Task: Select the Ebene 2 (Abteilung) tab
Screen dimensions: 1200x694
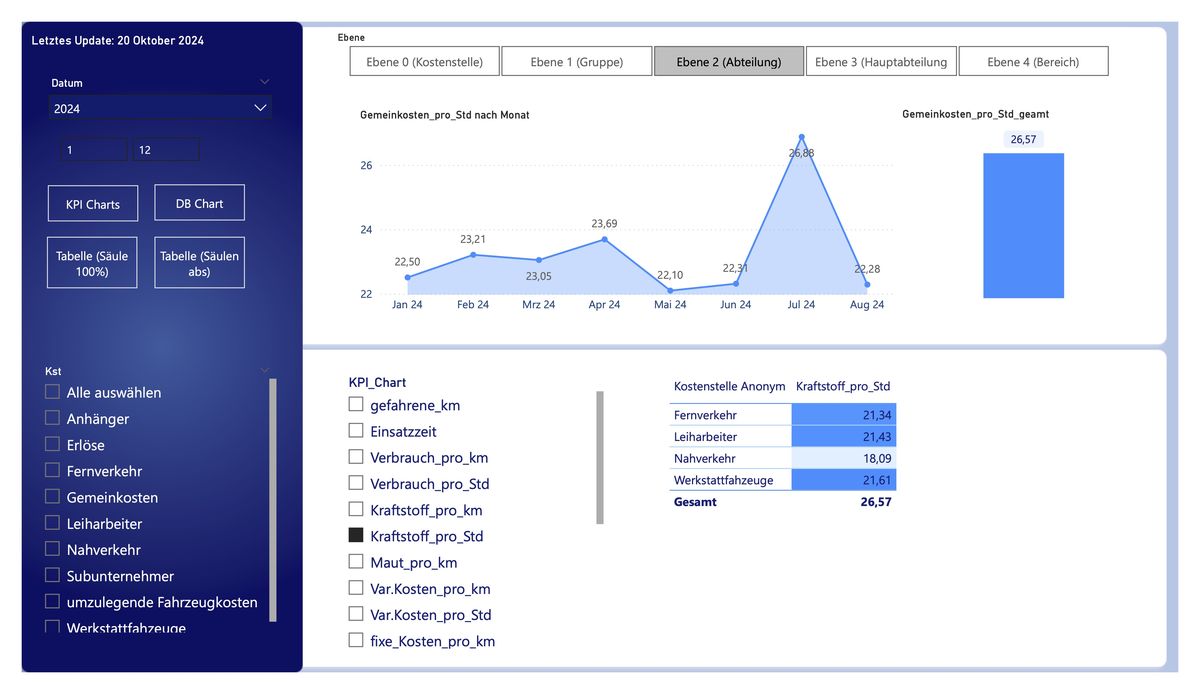Action: pos(728,61)
